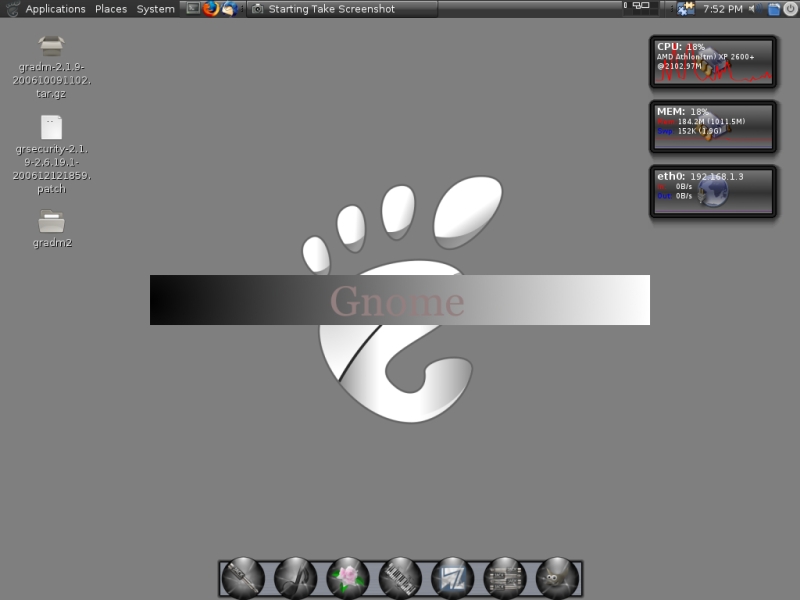Select the gradm-2.1.9 tar.gz archive icon
The image size is (800, 600).
(51, 46)
